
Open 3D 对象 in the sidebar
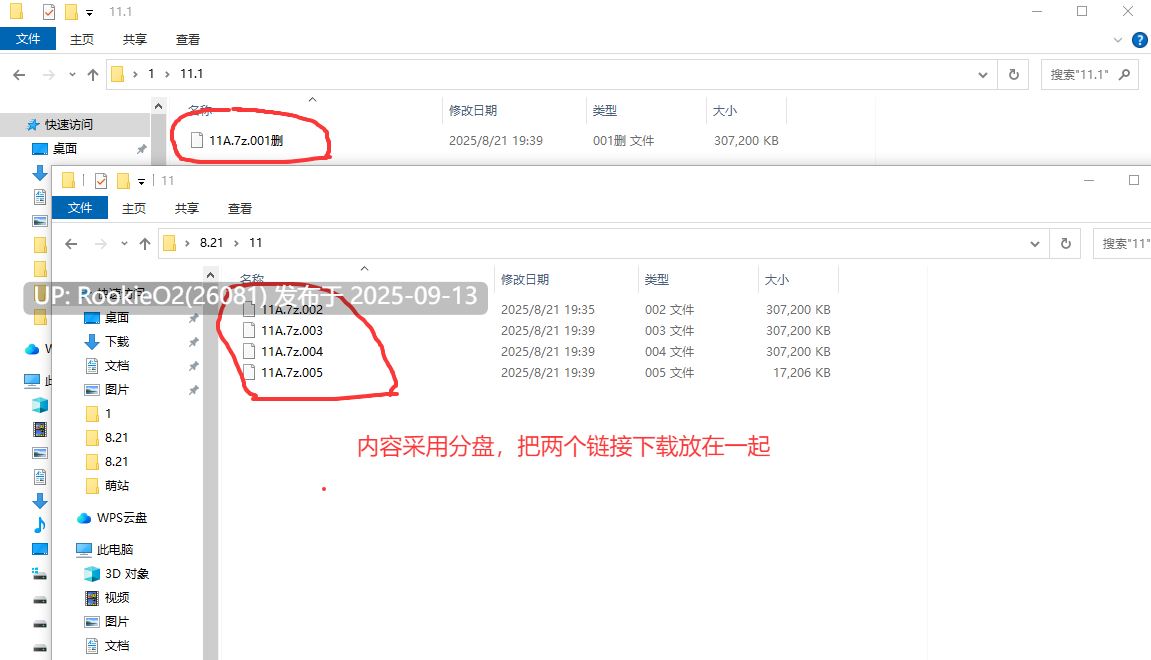[127, 573]
